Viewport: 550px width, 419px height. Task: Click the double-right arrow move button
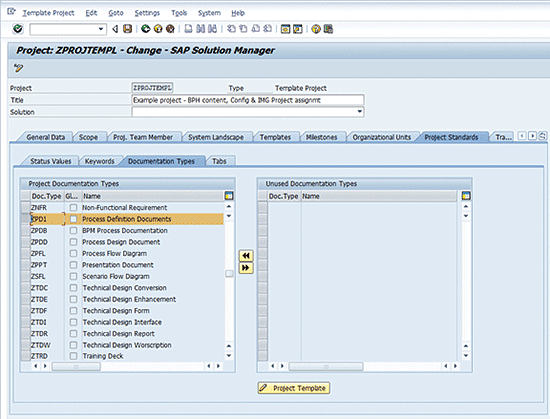246,268
